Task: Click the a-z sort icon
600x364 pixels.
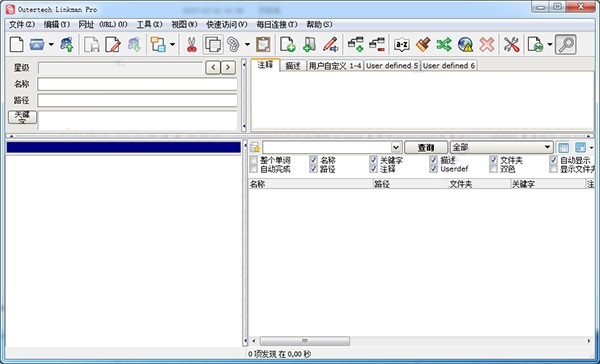Action: point(402,45)
